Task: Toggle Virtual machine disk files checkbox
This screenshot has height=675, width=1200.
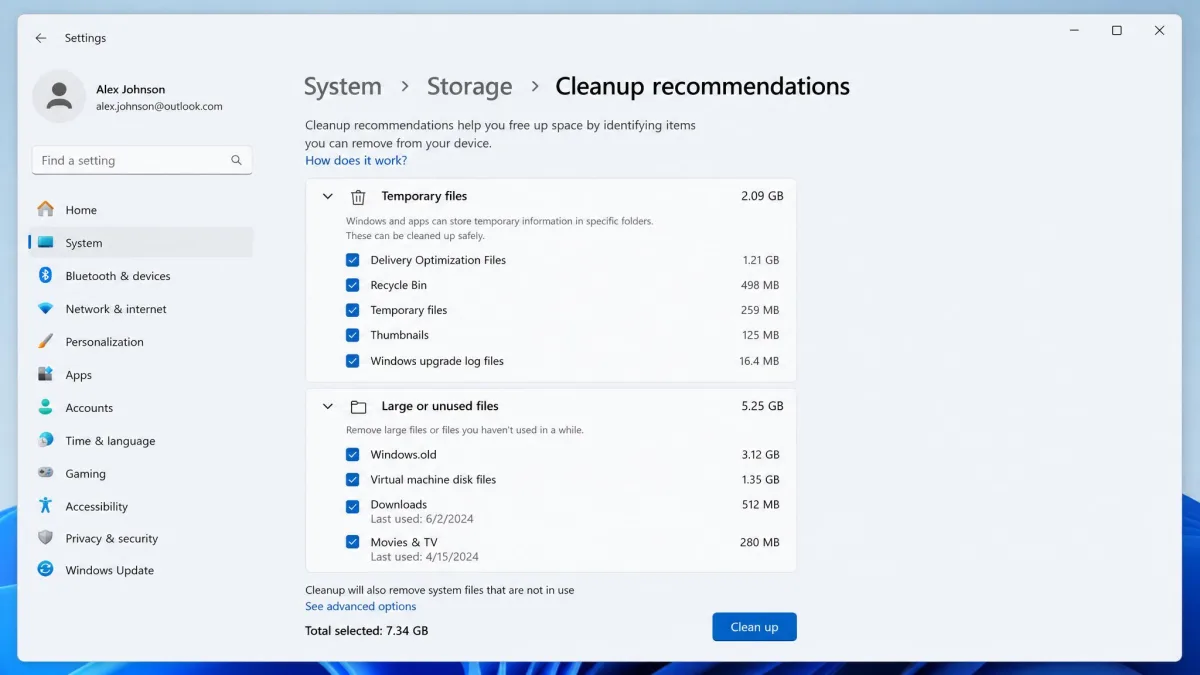Action: click(352, 479)
